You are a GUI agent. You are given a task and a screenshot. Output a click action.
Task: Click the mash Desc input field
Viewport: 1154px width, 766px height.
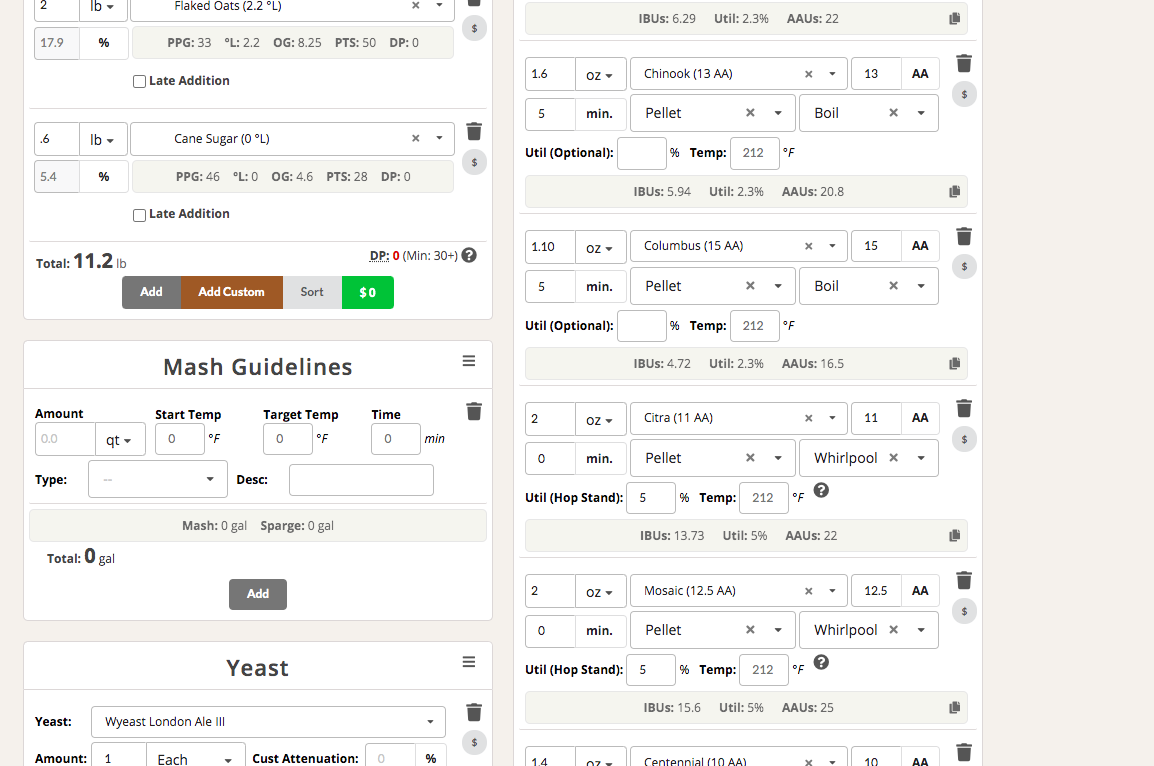point(361,480)
